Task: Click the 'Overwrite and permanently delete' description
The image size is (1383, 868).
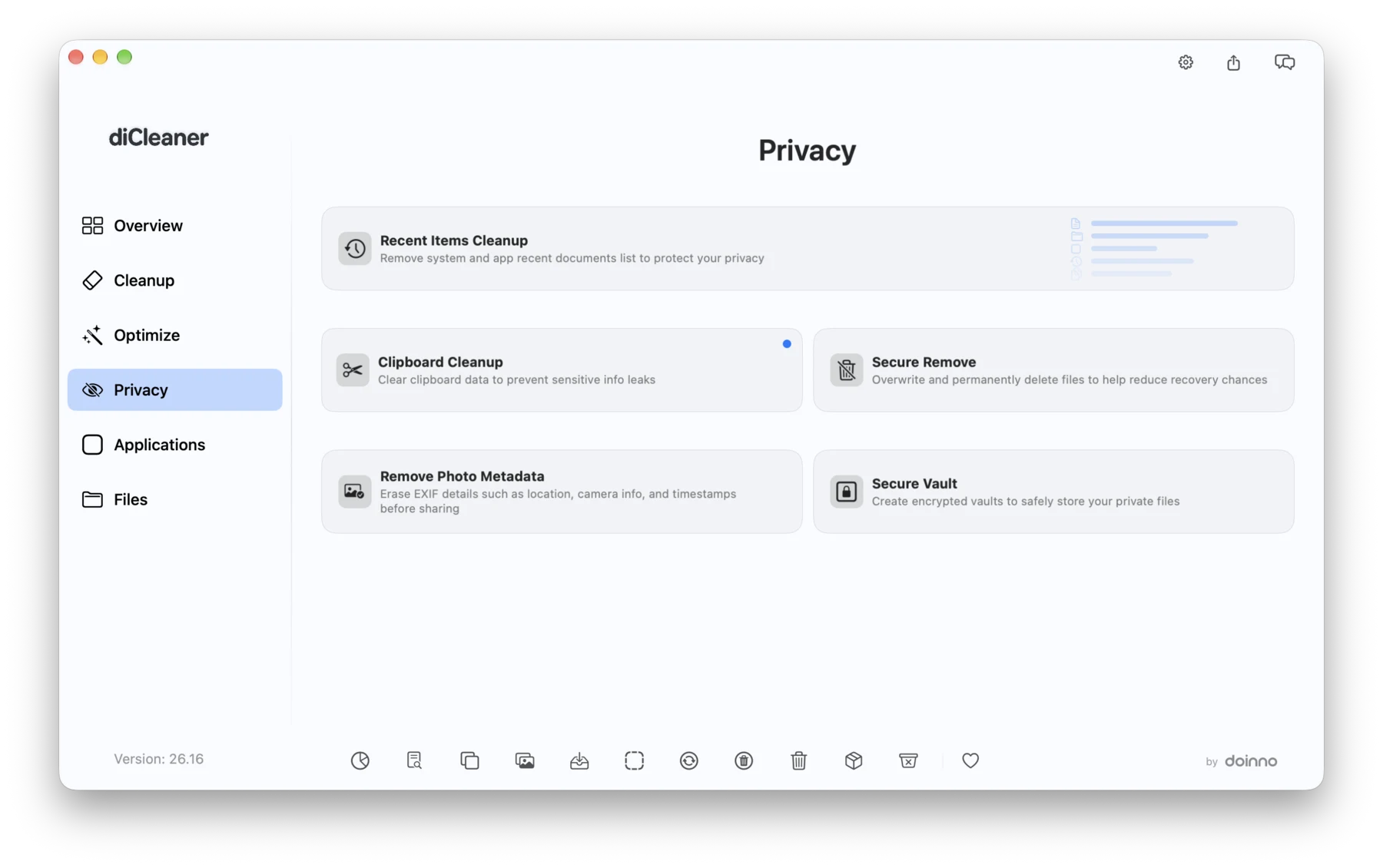Action: coord(1070,379)
